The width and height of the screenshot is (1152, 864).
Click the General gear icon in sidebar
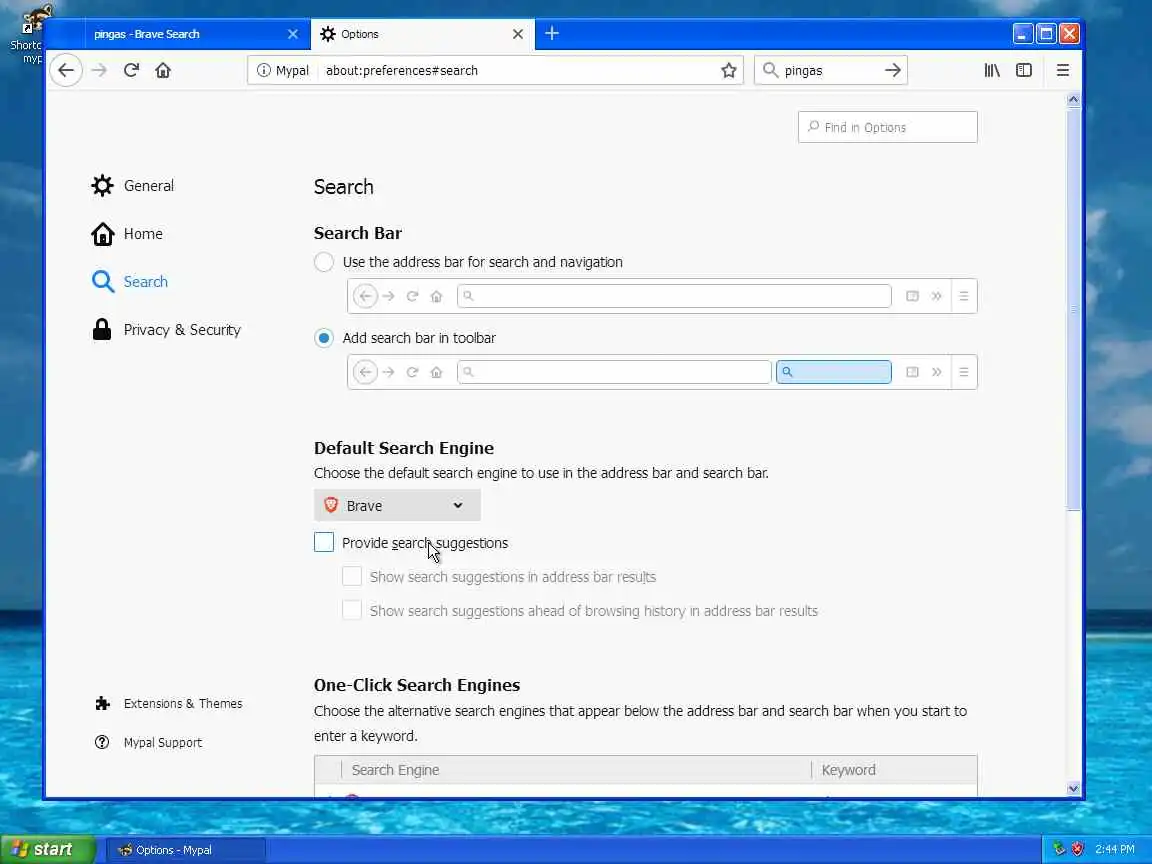[x=102, y=186]
